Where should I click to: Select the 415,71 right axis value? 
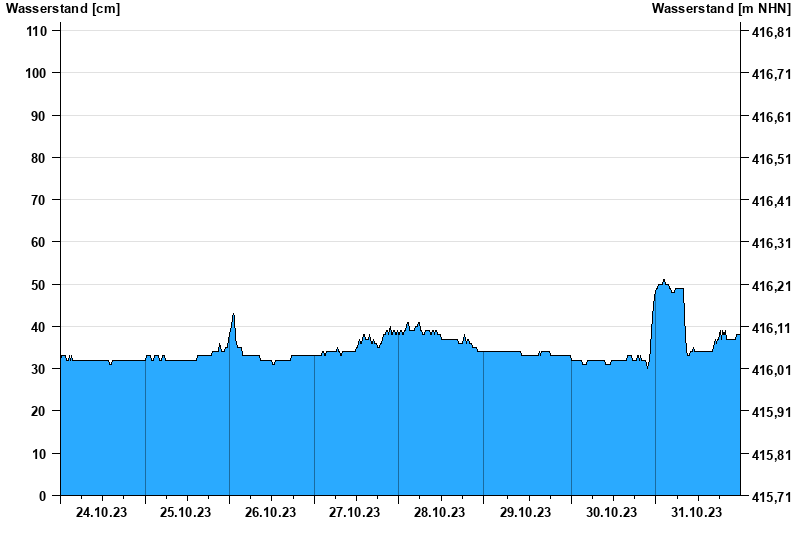click(772, 497)
